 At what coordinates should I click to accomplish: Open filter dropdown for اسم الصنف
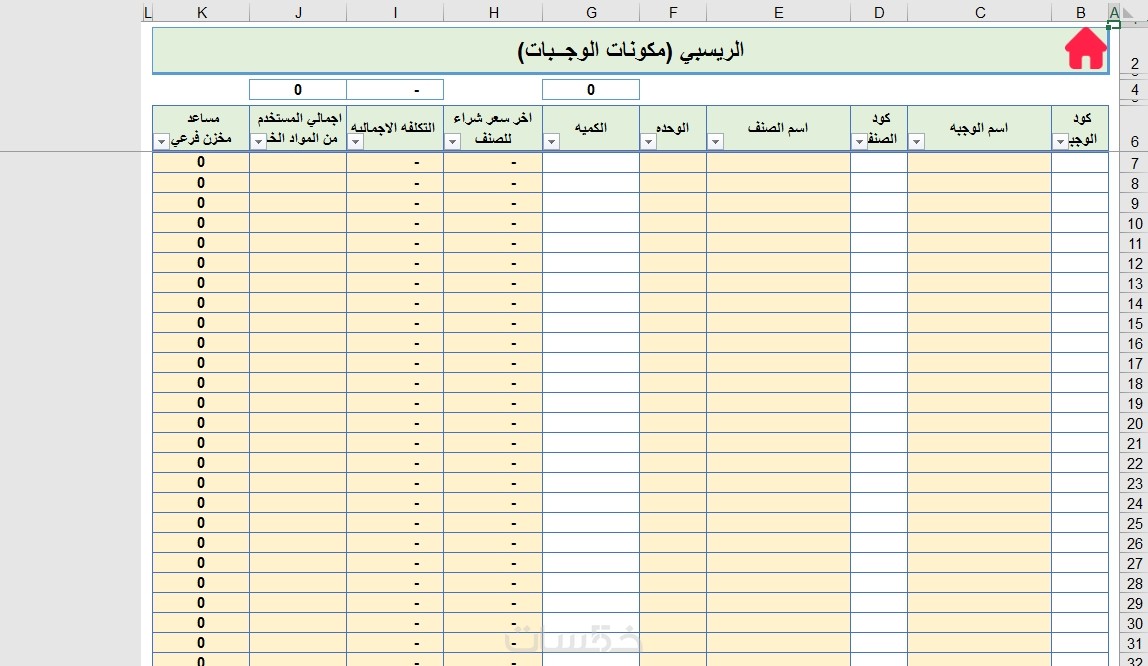[715, 142]
